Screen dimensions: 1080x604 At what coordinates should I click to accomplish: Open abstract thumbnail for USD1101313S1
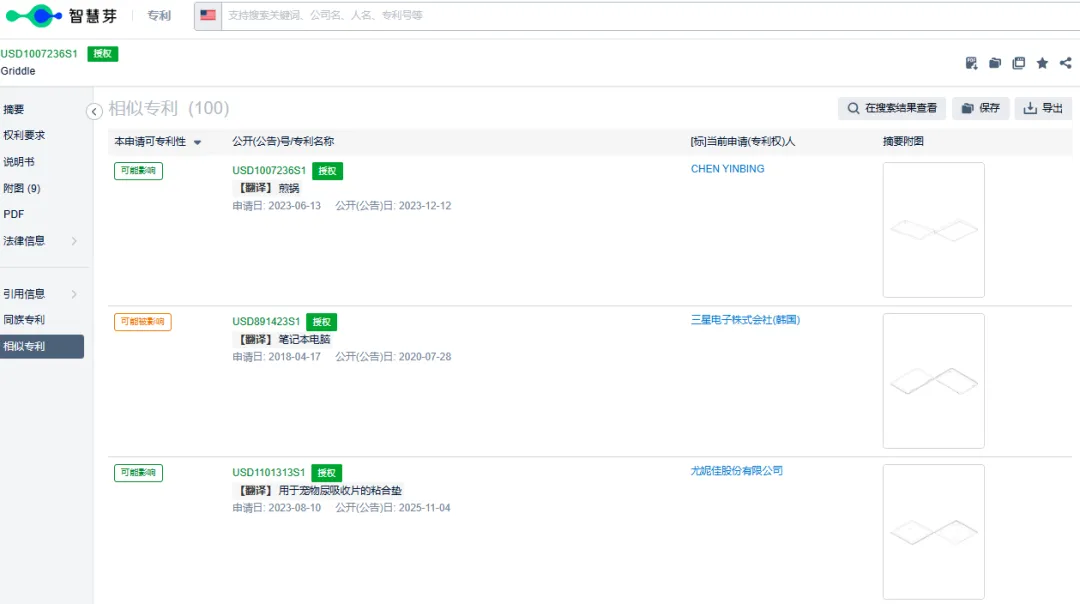click(933, 532)
